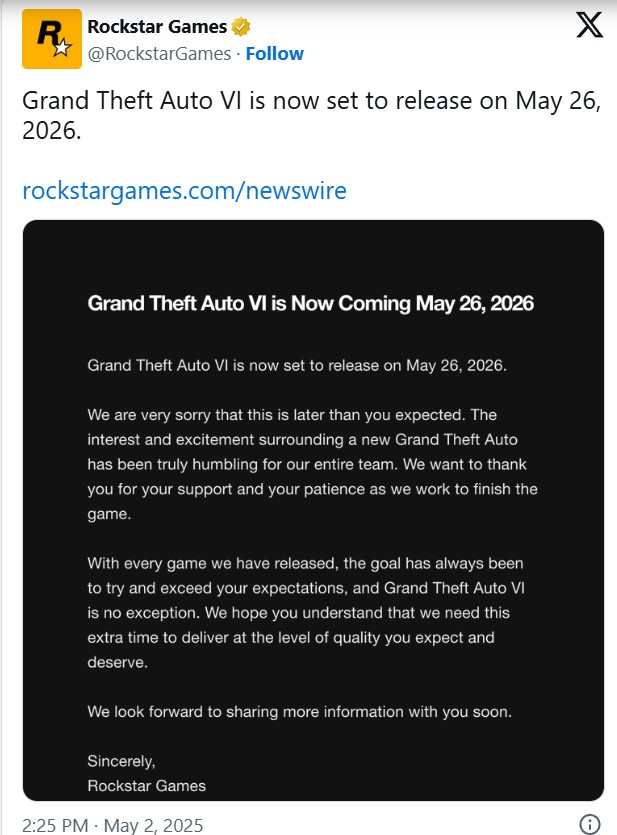Click the gold verified badge
This screenshot has height=835, width=617.
(241, 27)
